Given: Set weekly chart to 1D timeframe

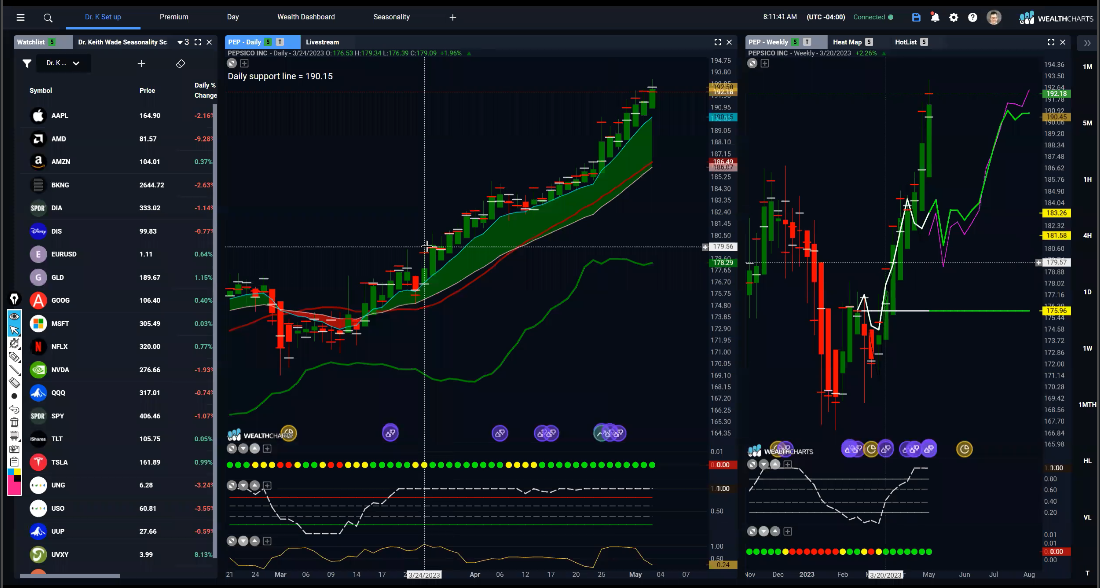Looking at the screenshot, I should pyautogui.click(x=1087, y=292).
